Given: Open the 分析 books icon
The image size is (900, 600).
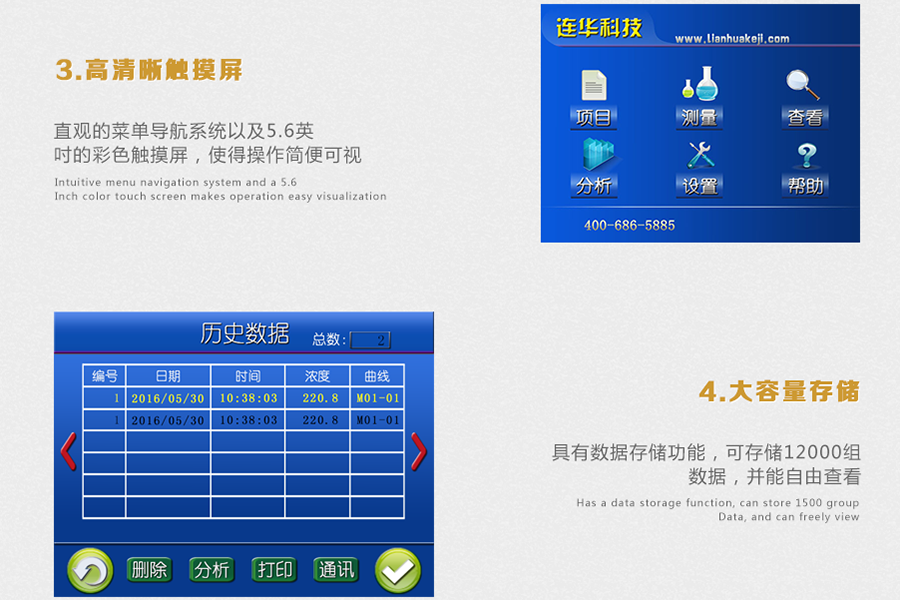Looking at the screenshot, I should [x=598, y=154].
